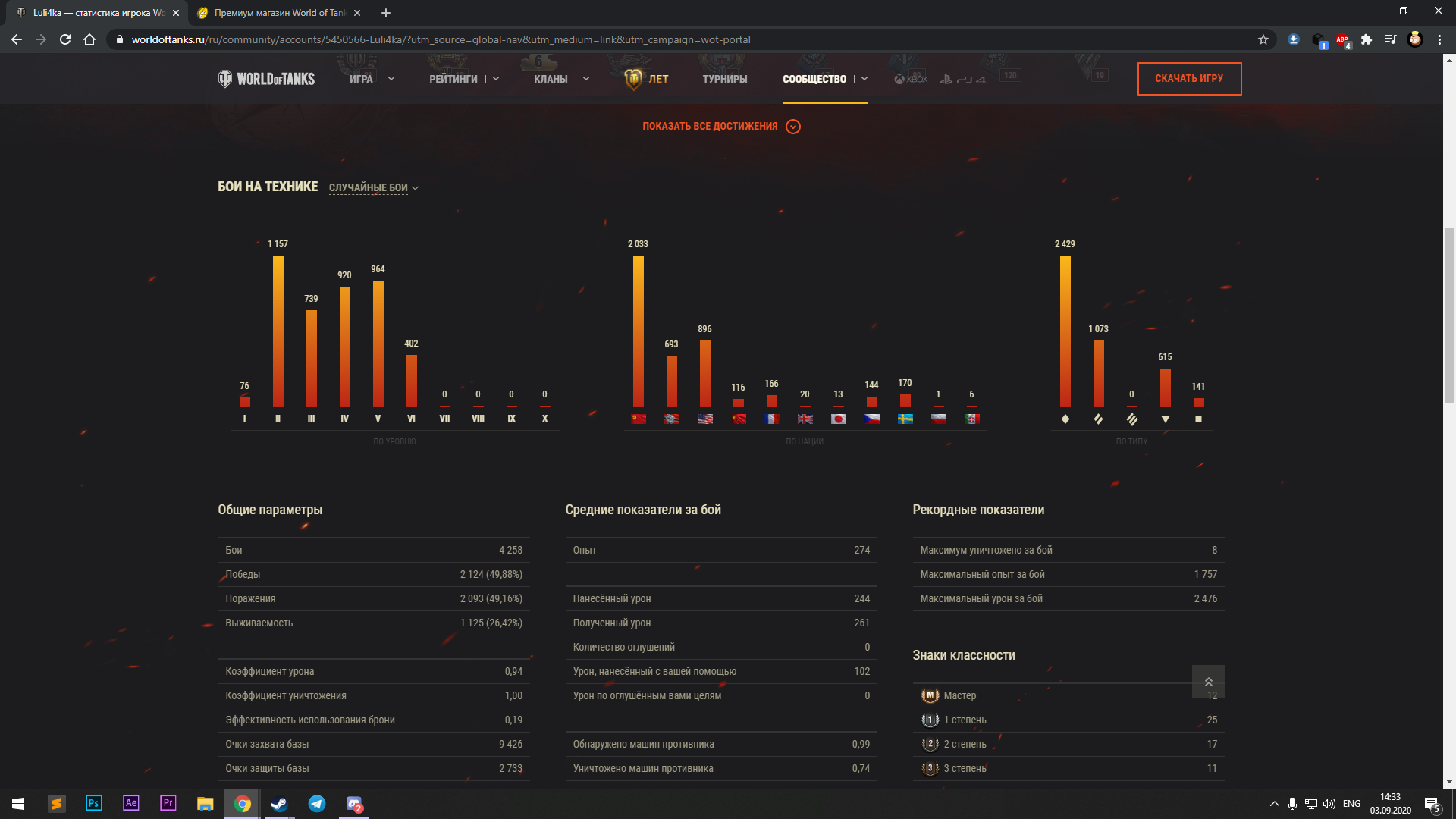
Task: Click the 2 429 bar in type chart
Action: tap(1065, 331)
